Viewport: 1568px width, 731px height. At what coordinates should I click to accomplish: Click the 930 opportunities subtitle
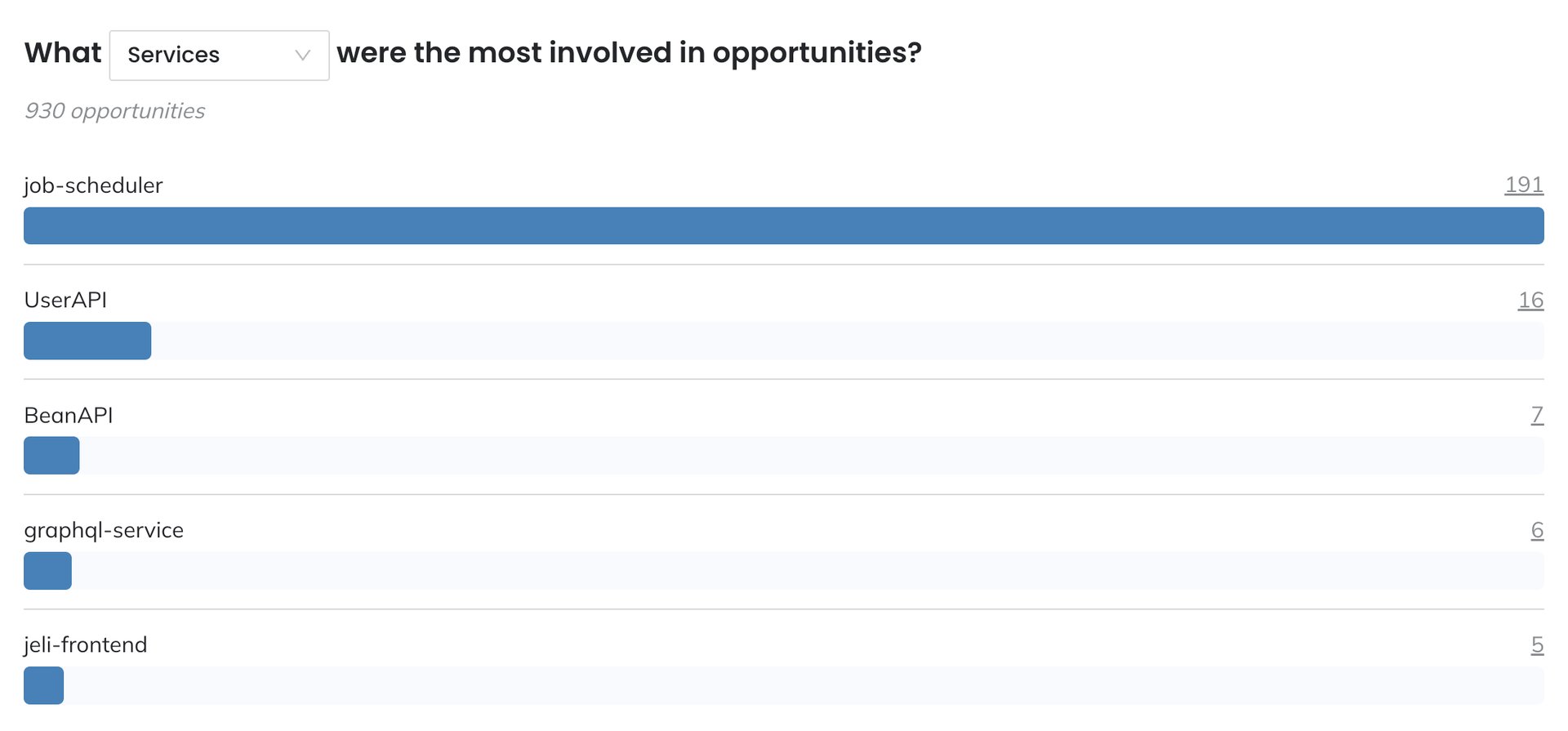coord(115,111)
